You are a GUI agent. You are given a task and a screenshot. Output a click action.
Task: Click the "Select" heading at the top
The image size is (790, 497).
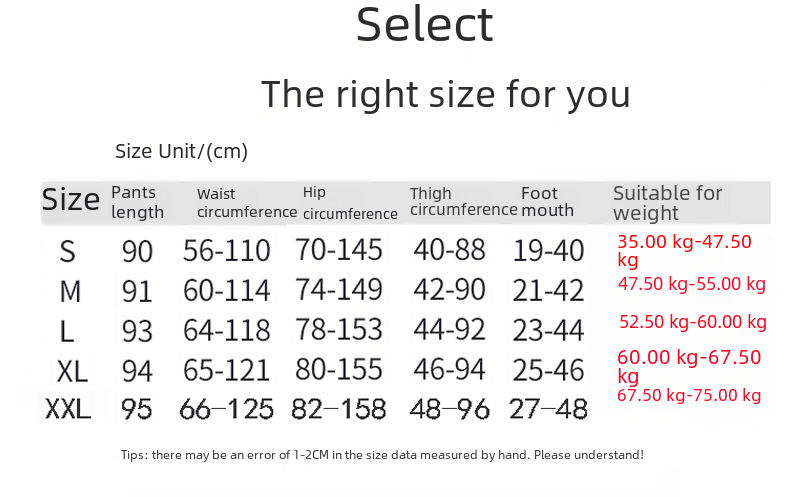pyautogui.click(x=424, y=26)
